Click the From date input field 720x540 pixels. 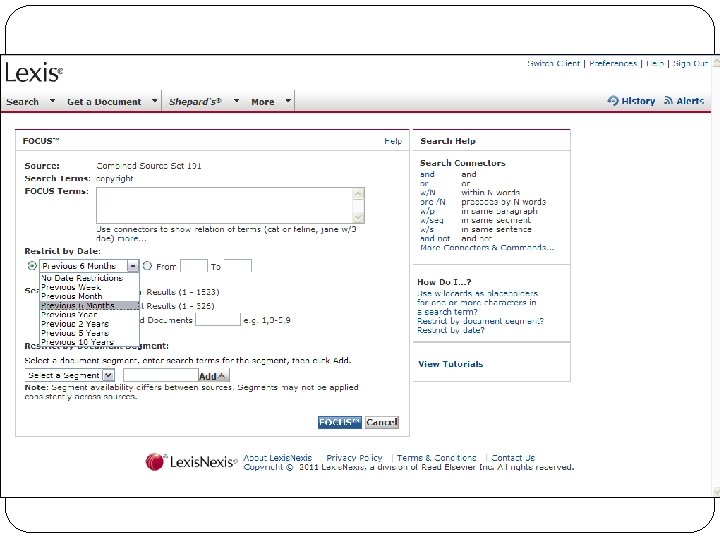pyautogui.click(x=194, y=266)
